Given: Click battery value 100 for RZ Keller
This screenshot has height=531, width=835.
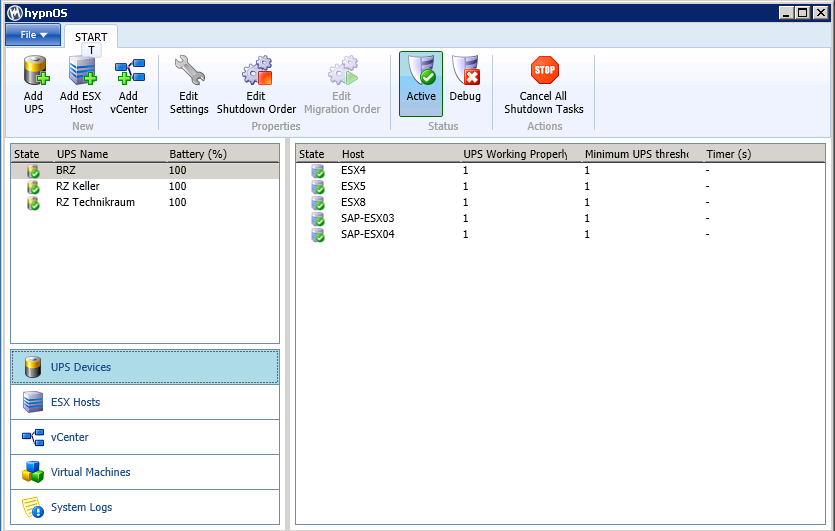Looking at the screenshot, I should point(177,186).
